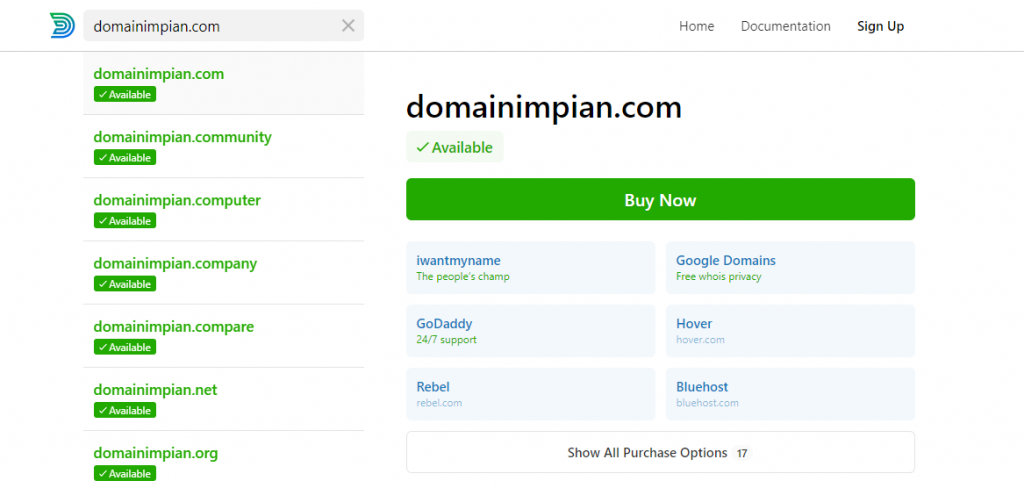Click the green Buy Now button
Viewport: 1024px width, 488px height.
click(x=660, y=199)
